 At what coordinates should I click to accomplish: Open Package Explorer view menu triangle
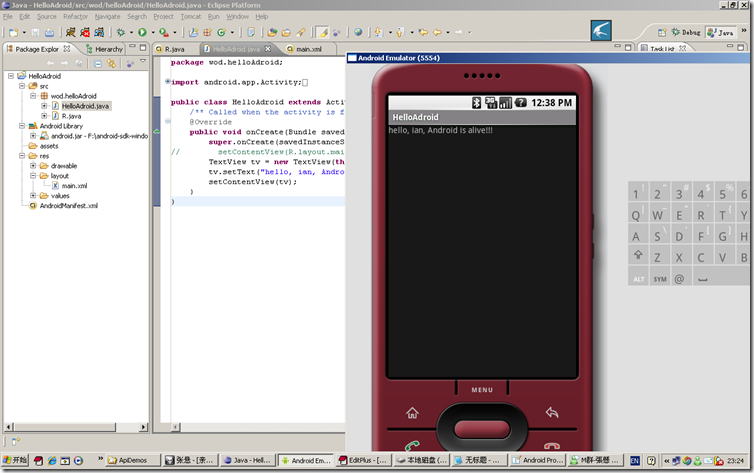[x=143, y=61]
